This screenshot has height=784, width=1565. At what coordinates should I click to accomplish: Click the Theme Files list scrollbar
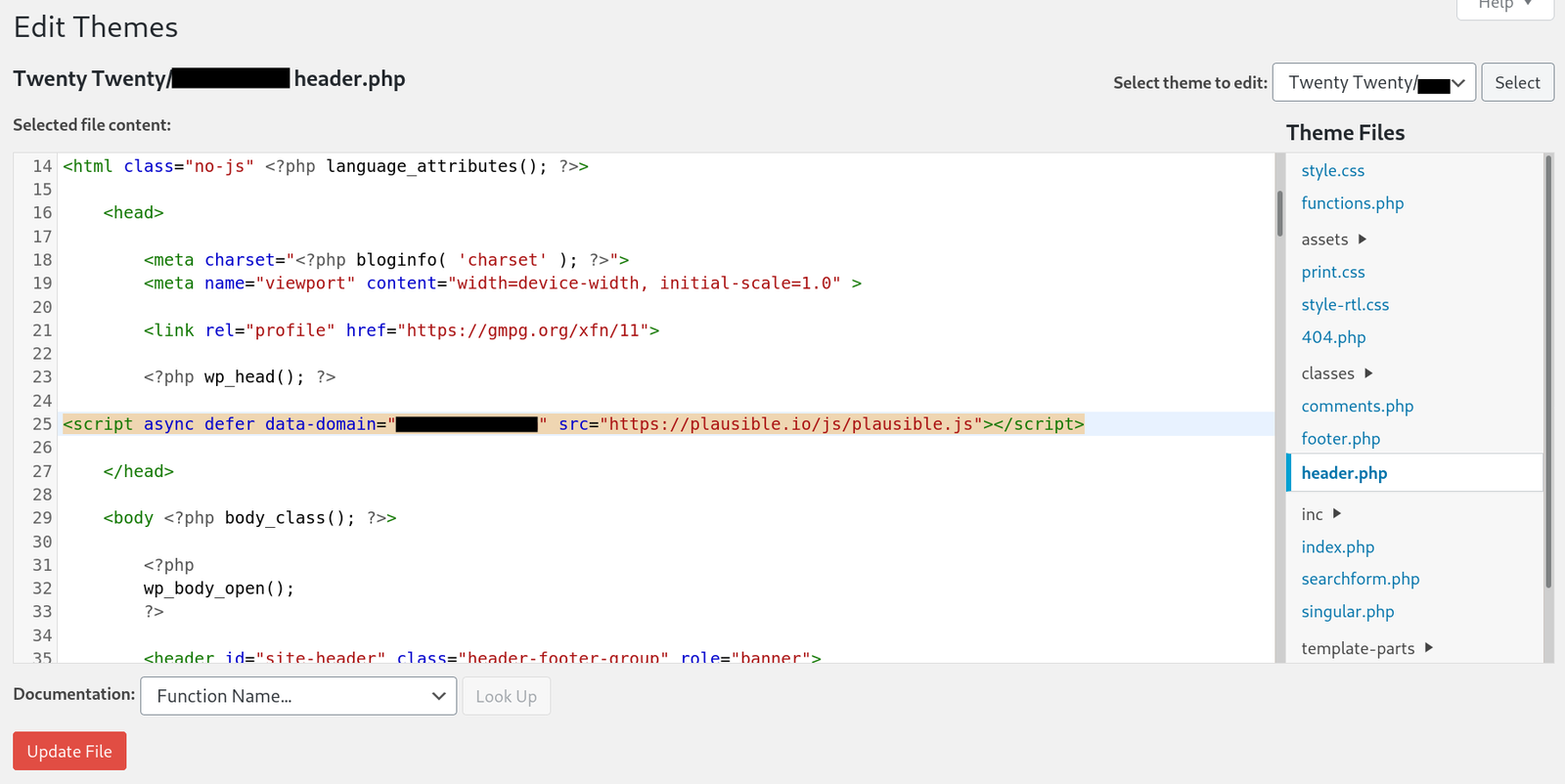(x=1548, y=371)
